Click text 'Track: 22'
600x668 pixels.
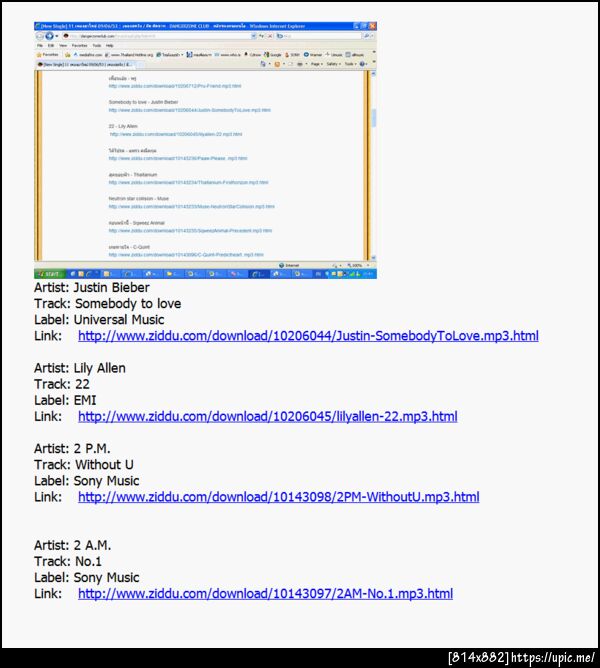point(62,384)
